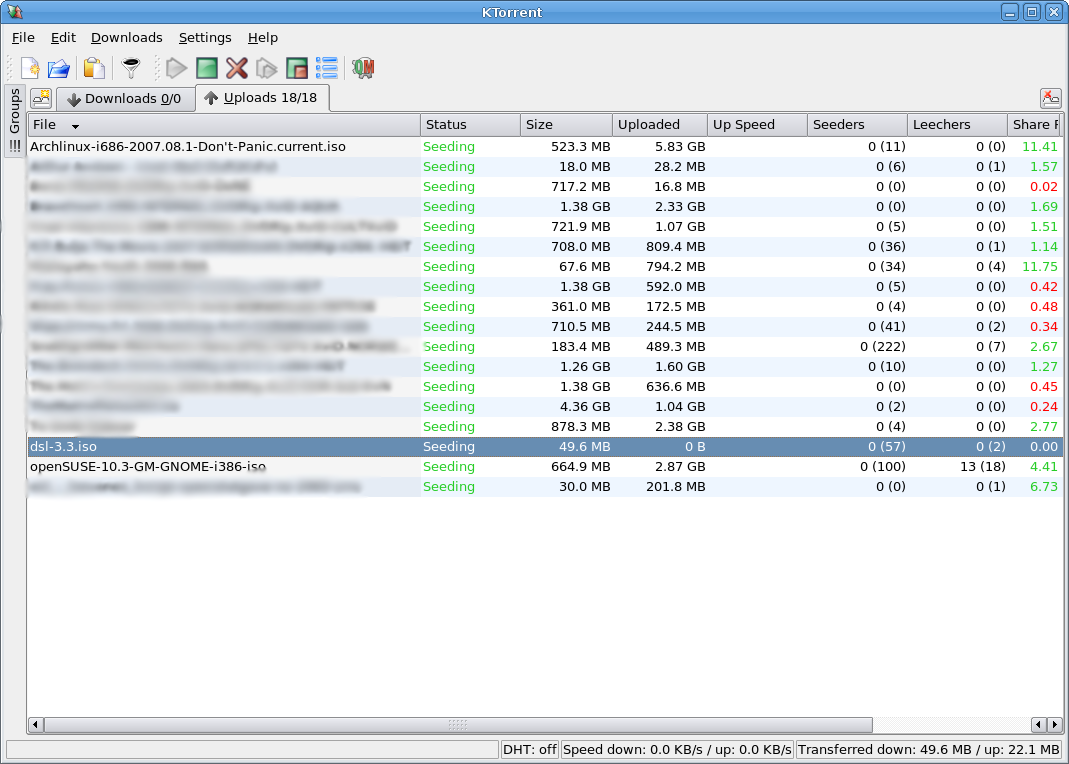This screenshot has width=1069, height=764.
Task: Click the green Stop square icon
Action: (x=207, y=68)
